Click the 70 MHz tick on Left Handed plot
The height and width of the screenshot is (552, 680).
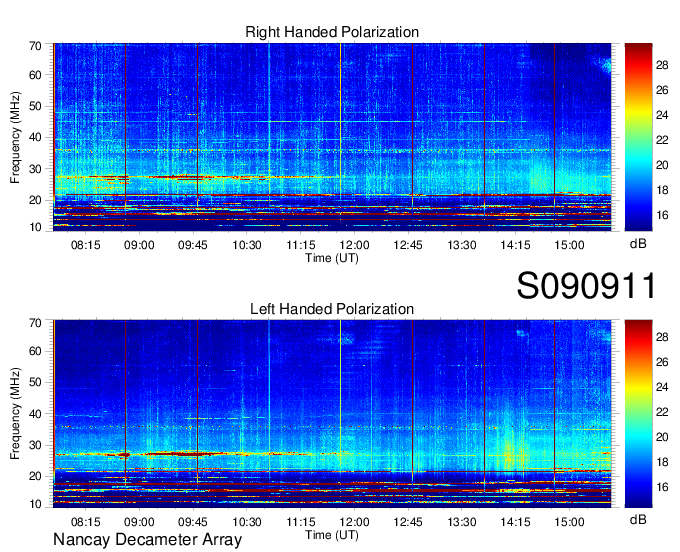pos(35,323)
